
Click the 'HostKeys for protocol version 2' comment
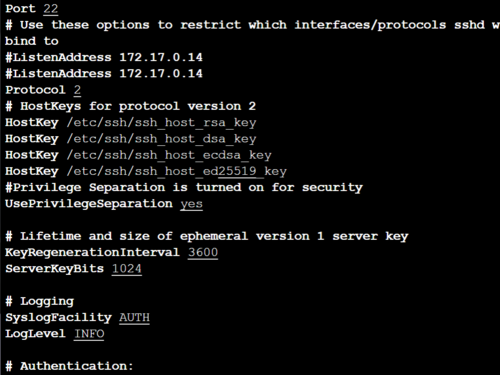tap(131, 106)
